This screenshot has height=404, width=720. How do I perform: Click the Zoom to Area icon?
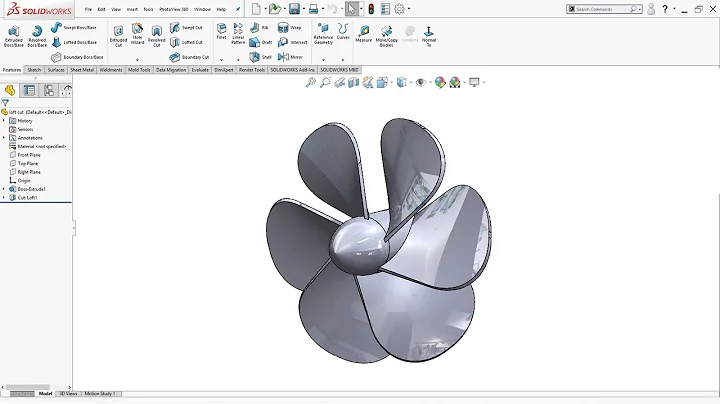click(x=325, y=82)
